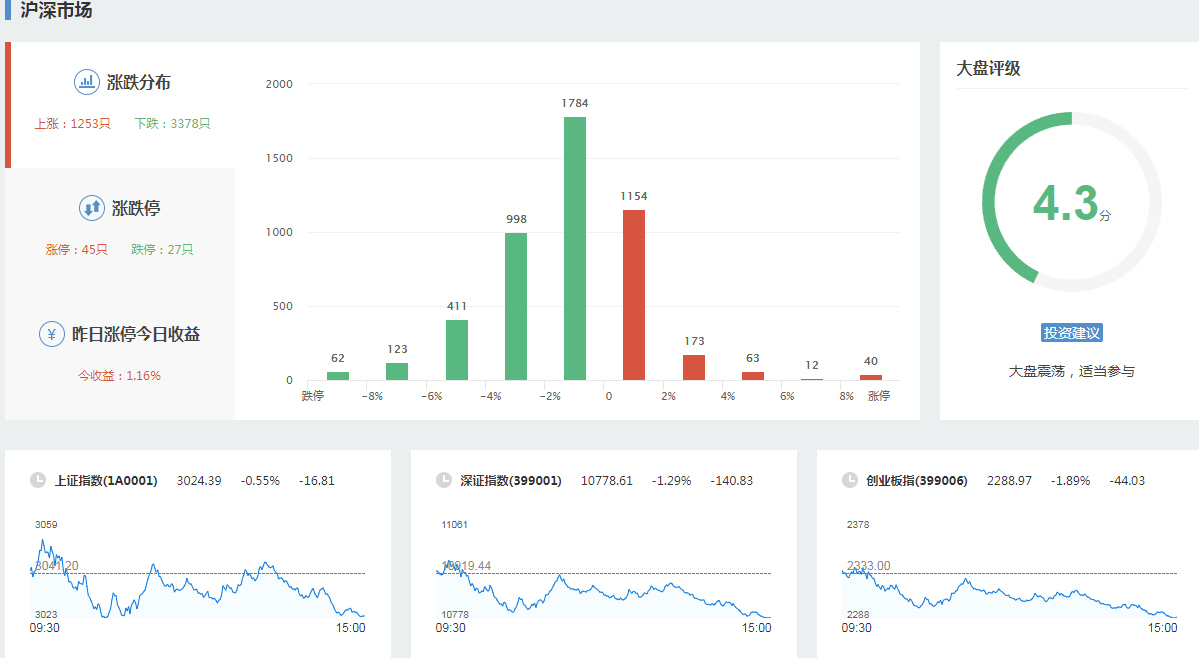Screen dimensions: 1199x658
Task: Click the 涨跌停 up-down arrows icon
Action: pos(92,208)
